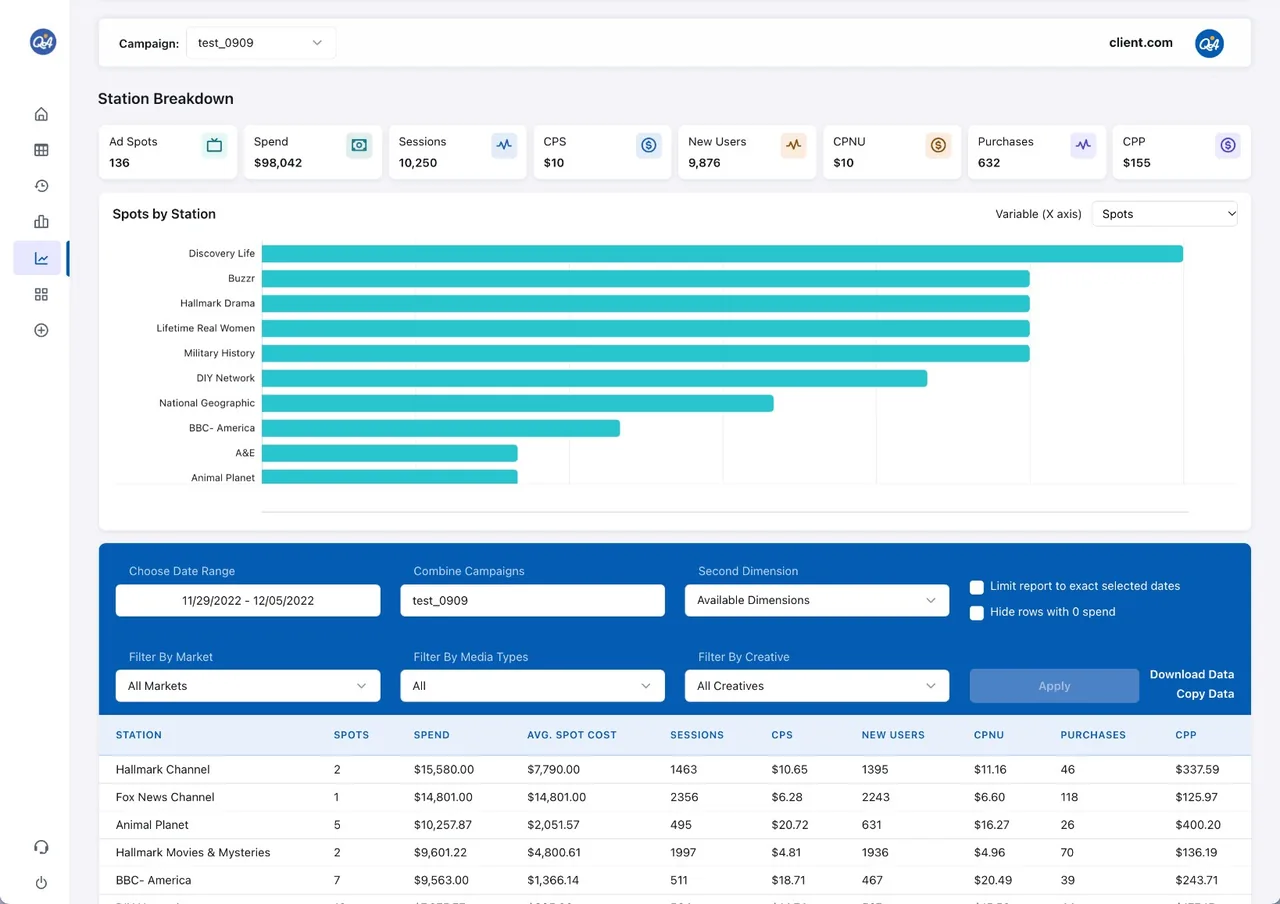This screenshot has height=904, width=1280.
Task: Click the pulse icon on New Users card
Action: coord(793,145)
